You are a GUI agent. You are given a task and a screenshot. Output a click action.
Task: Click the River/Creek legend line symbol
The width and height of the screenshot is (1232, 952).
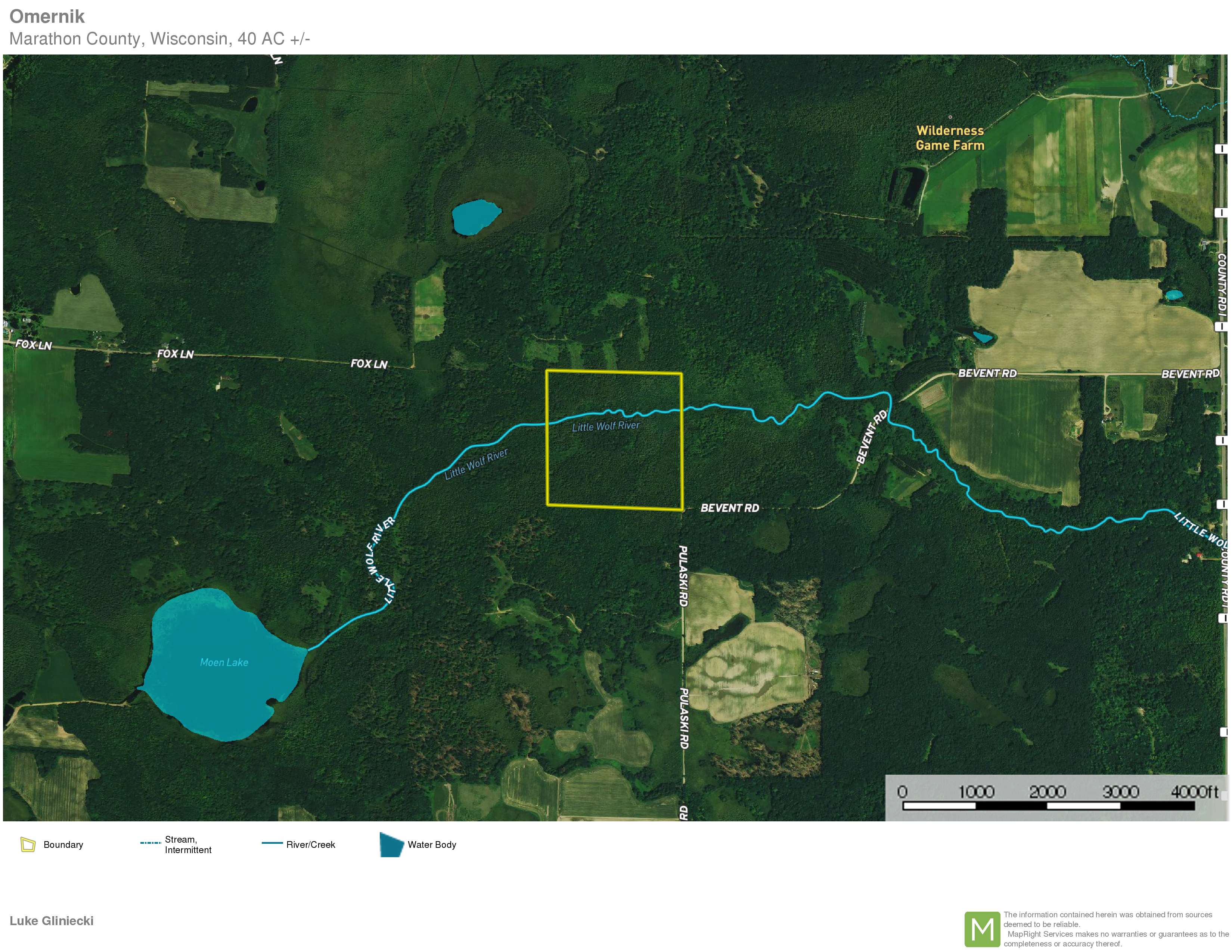pyautogui.click(x=272, y=843)
